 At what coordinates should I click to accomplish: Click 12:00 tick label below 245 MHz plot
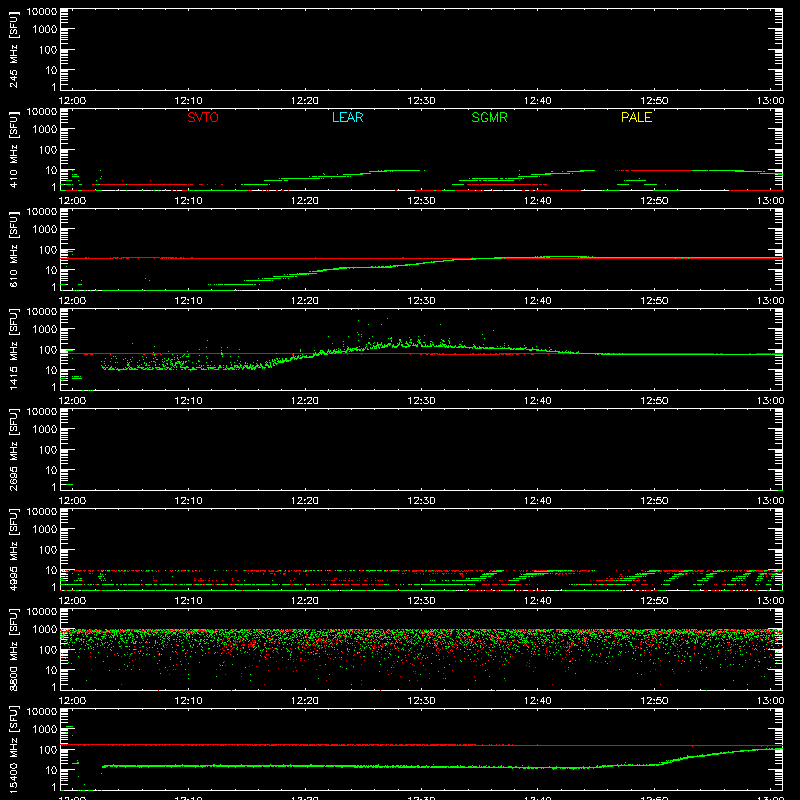(x=72, y=101)
